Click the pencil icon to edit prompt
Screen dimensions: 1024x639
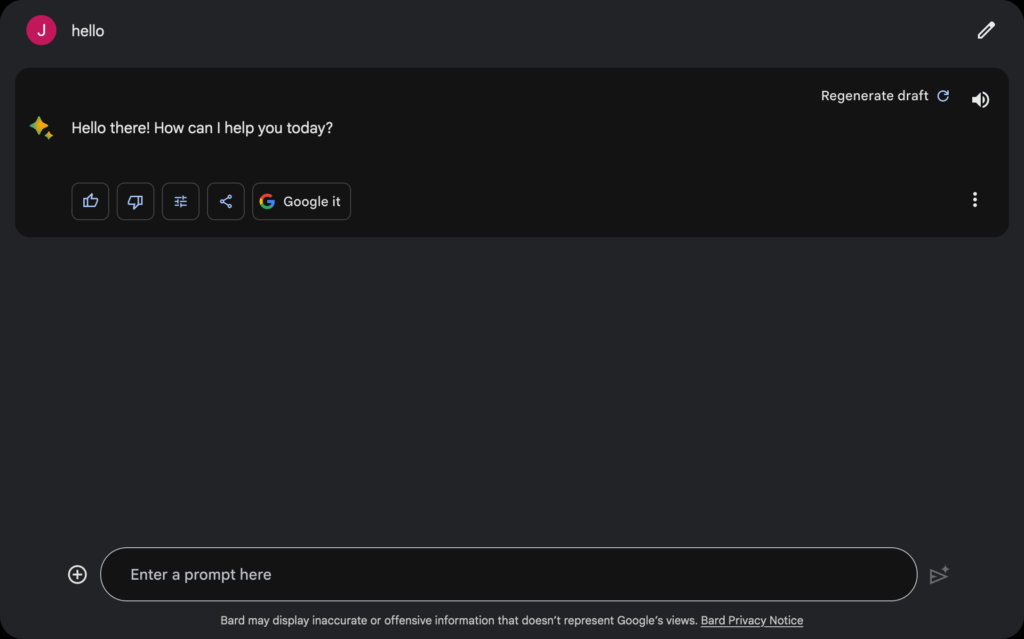coord(986,30)
